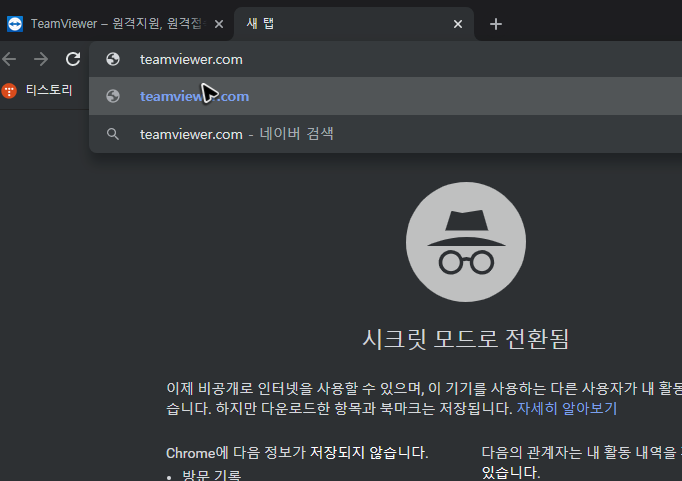Image resolution: width=682 pixels, height=481 pixels.
Task: Close the TeamViewer tab
Action: [x=219, y=24]
